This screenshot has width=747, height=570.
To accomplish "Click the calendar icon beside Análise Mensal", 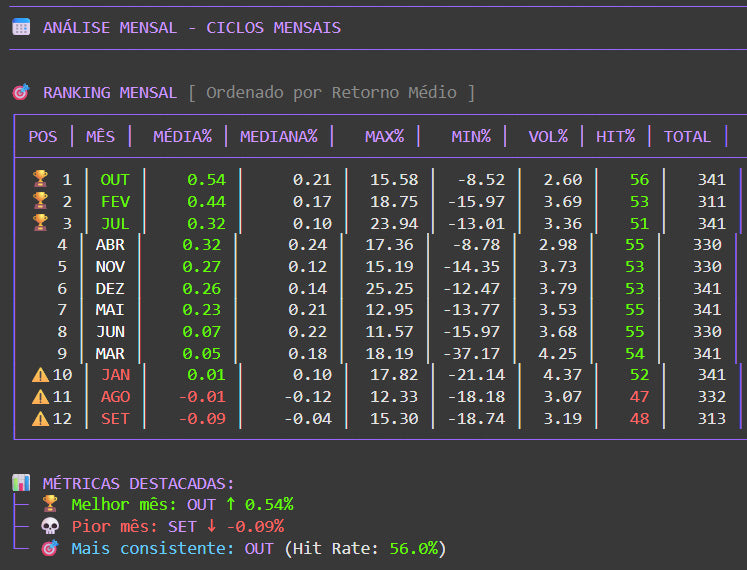I will click(x=21, y=27).
